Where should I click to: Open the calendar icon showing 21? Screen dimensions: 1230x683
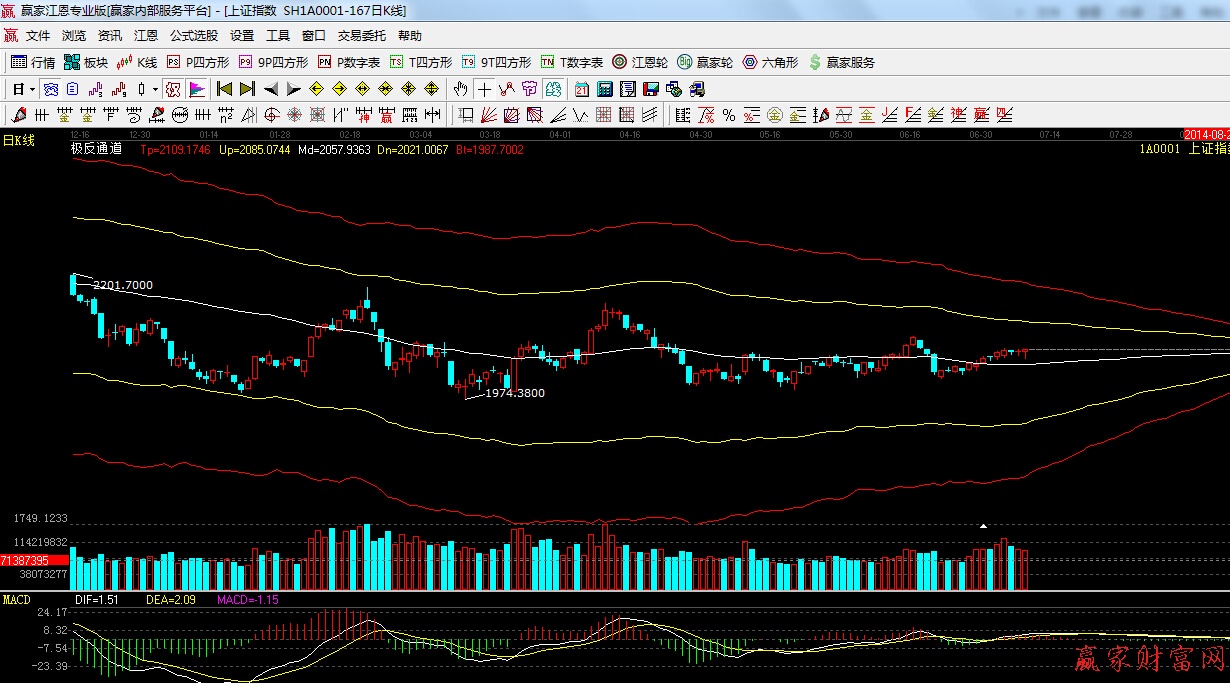pos(582,89)
